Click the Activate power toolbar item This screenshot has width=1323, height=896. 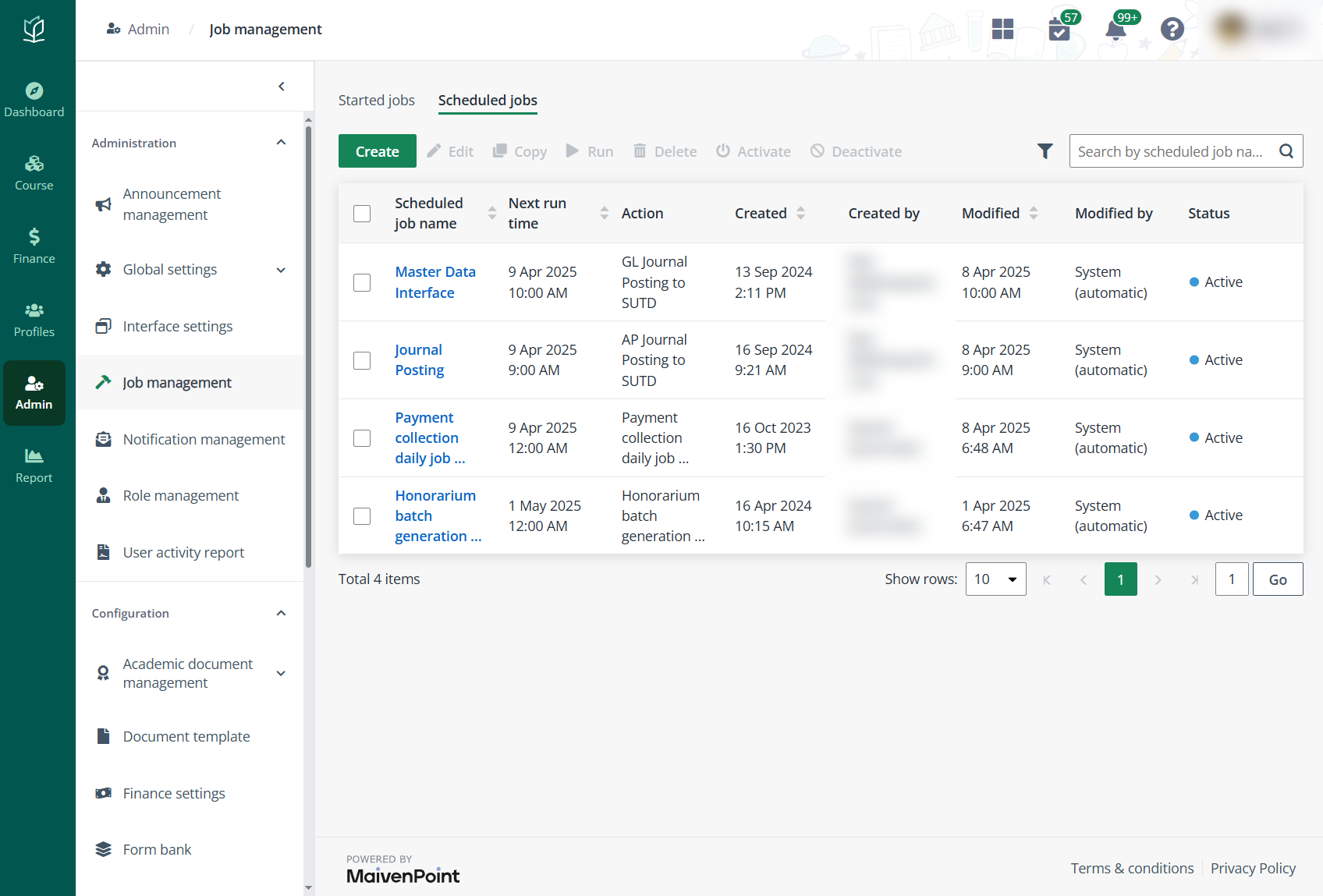[754, 151]
